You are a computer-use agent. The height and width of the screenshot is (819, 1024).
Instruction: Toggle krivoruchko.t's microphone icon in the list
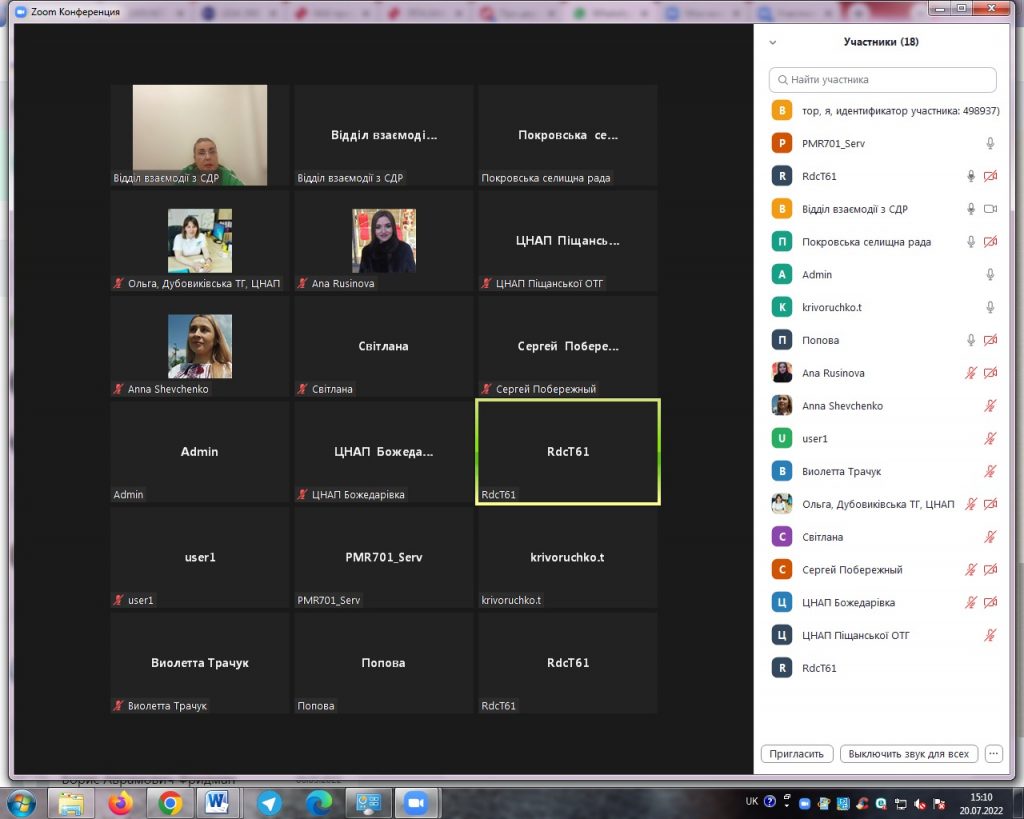(x=990, y=308)
